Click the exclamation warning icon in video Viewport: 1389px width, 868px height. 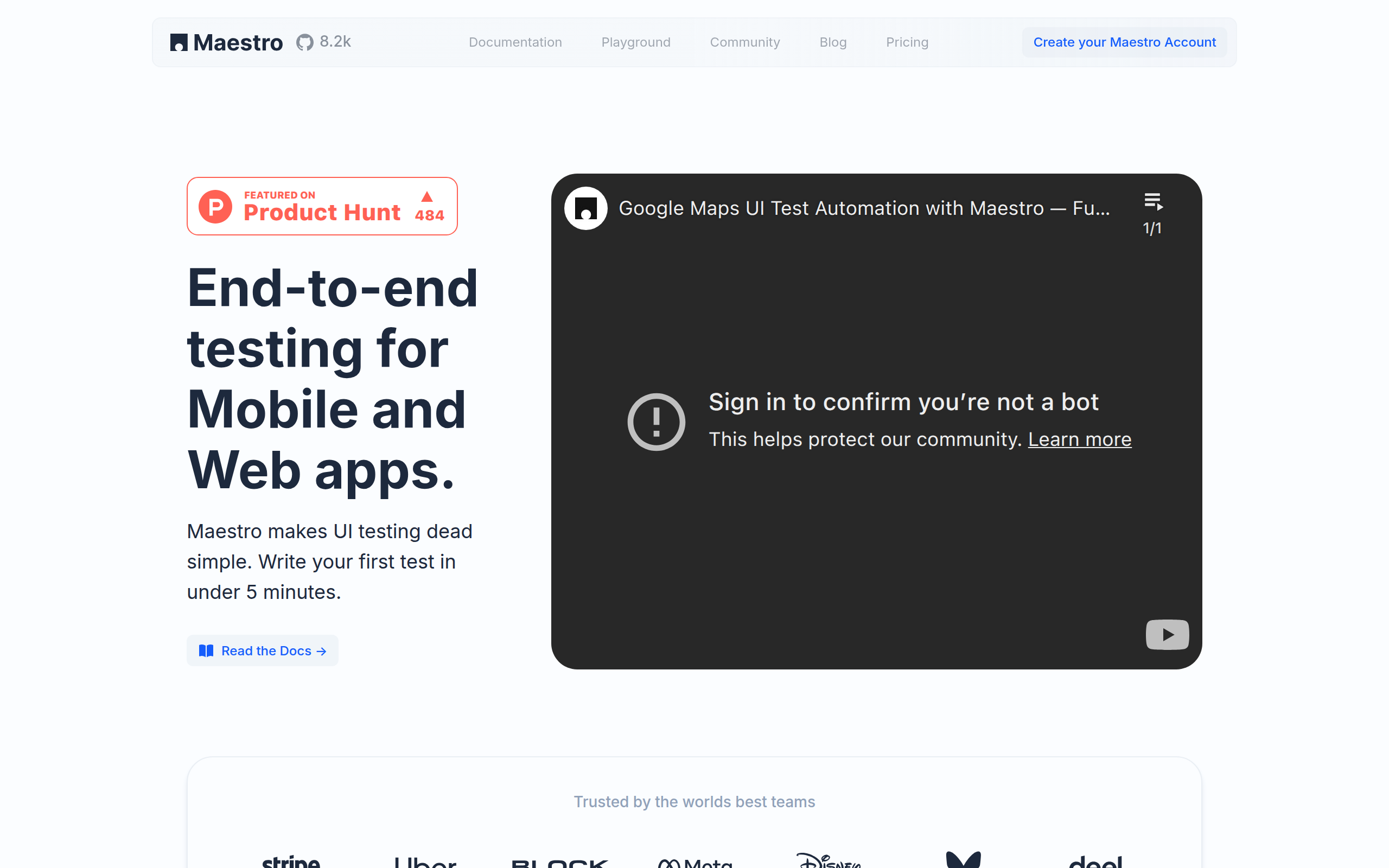point(656,422)
